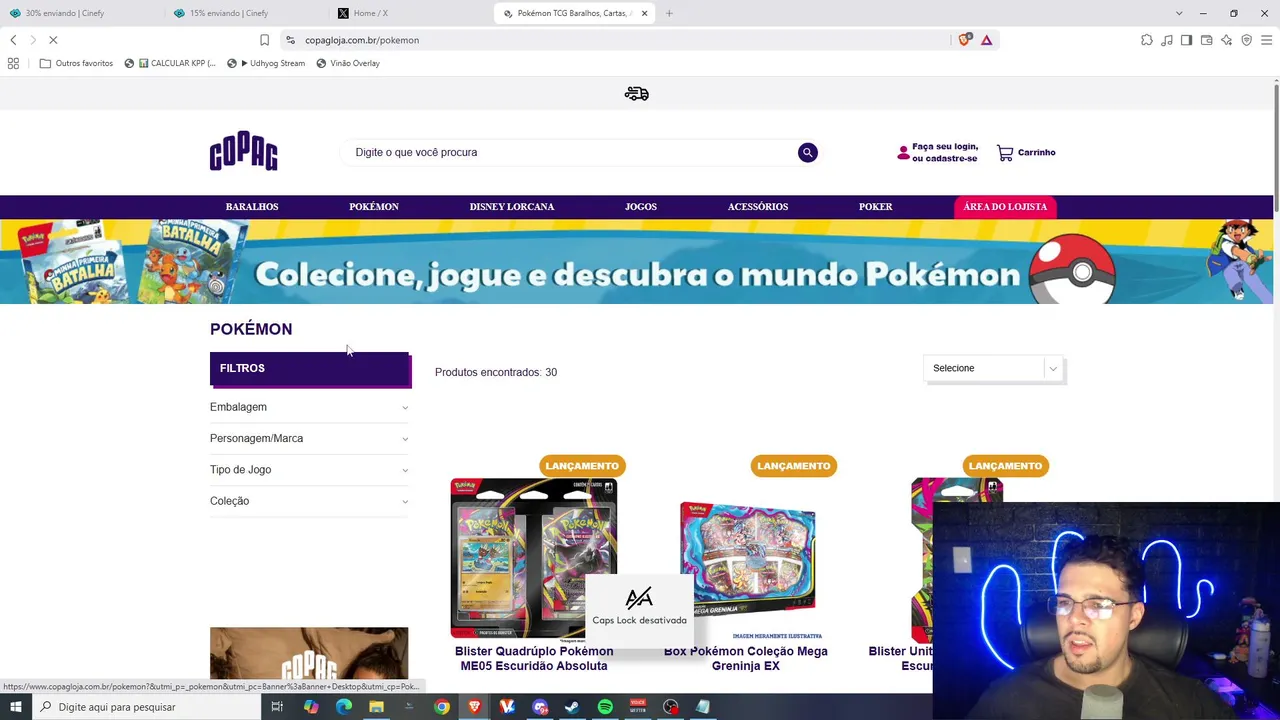View site information icon in address bar
Viewport: 1280px width, 720px height.
290,40
